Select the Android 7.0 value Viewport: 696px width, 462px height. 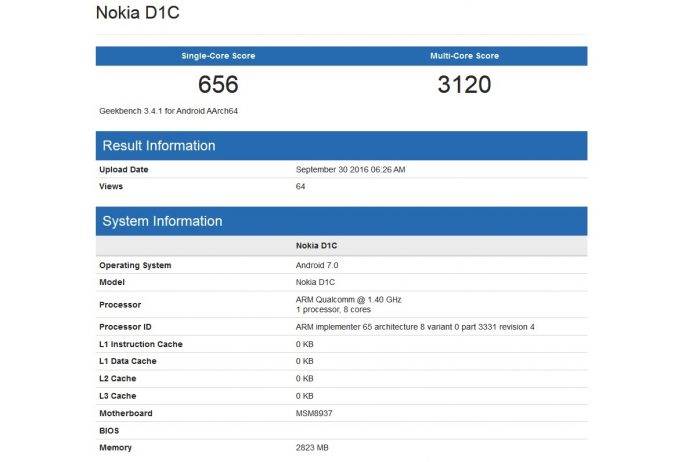click(317, 265)
